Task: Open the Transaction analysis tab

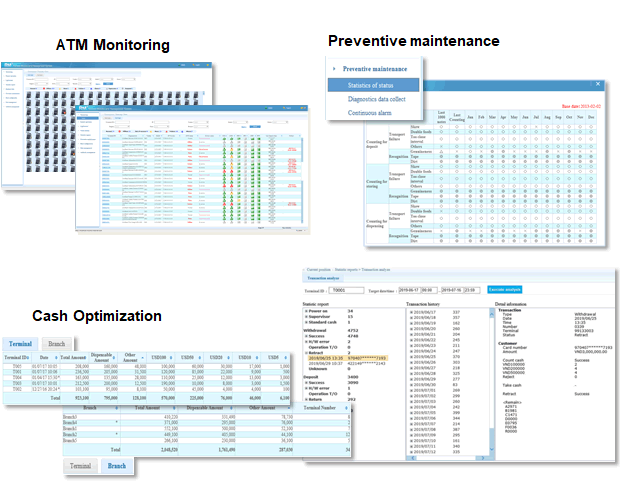Action: pyautogui.click(x=323, y=278)
